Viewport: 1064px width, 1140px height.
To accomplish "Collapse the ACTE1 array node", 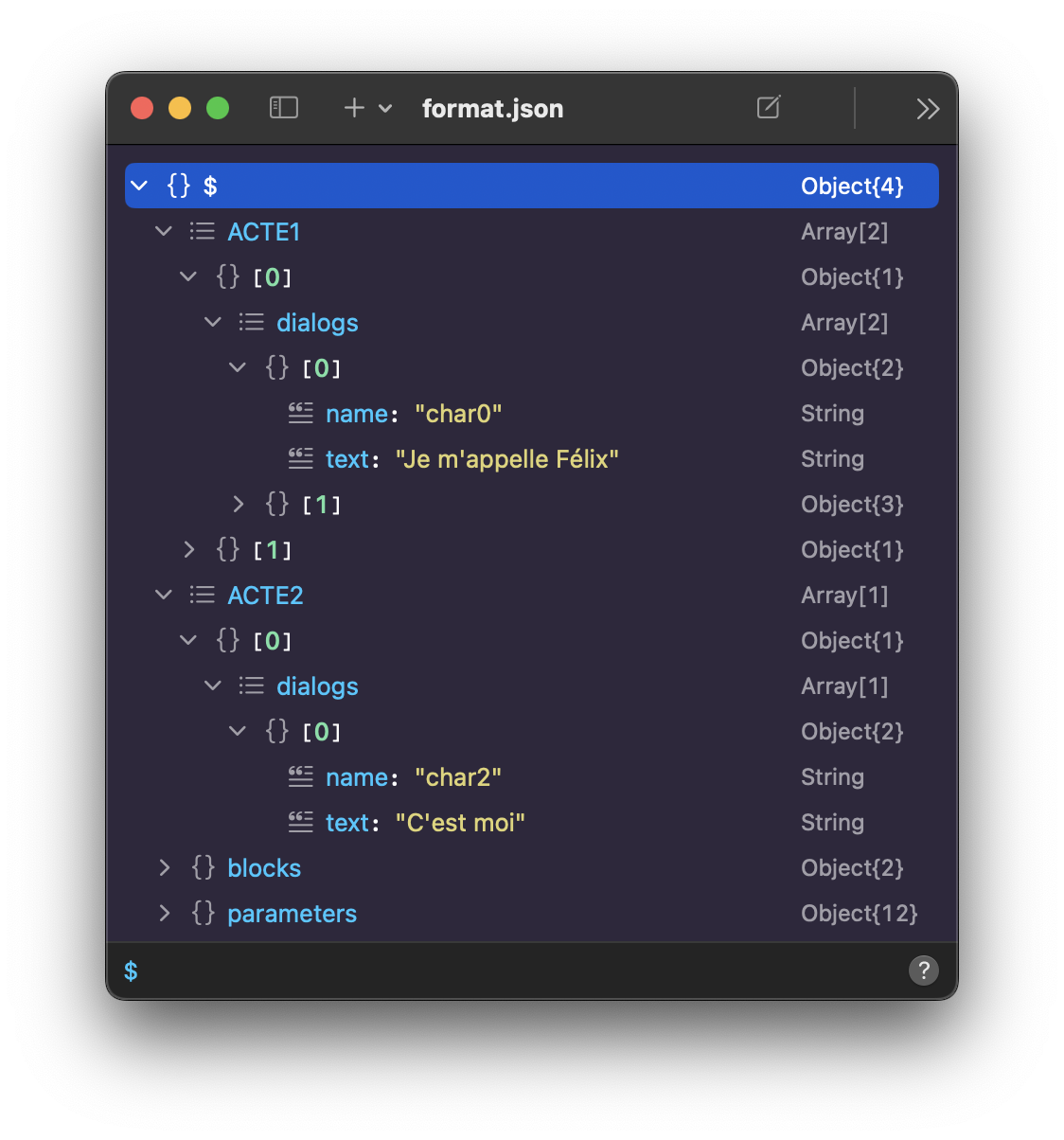I will 162,230.
